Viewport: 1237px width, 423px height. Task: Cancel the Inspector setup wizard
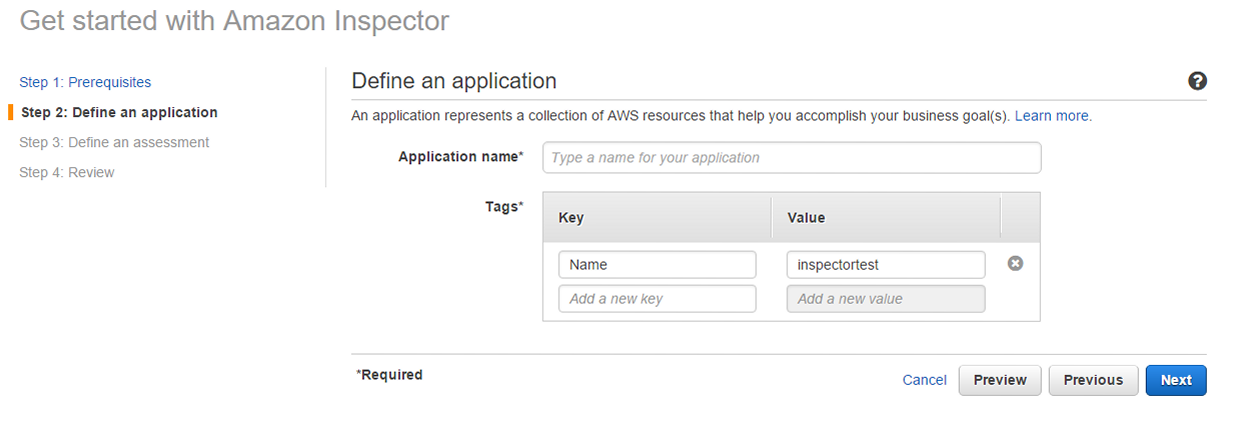(924, 380)
